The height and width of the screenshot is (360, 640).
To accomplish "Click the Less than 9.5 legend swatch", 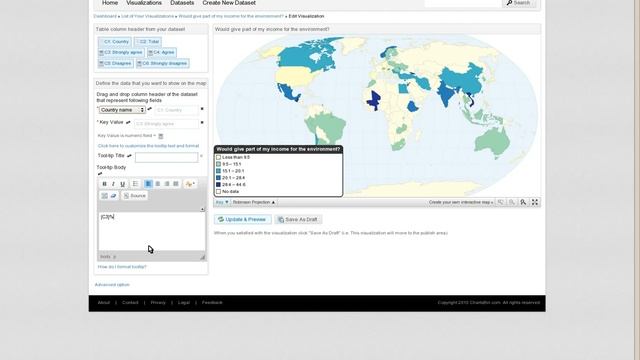I will coord(218,157).
